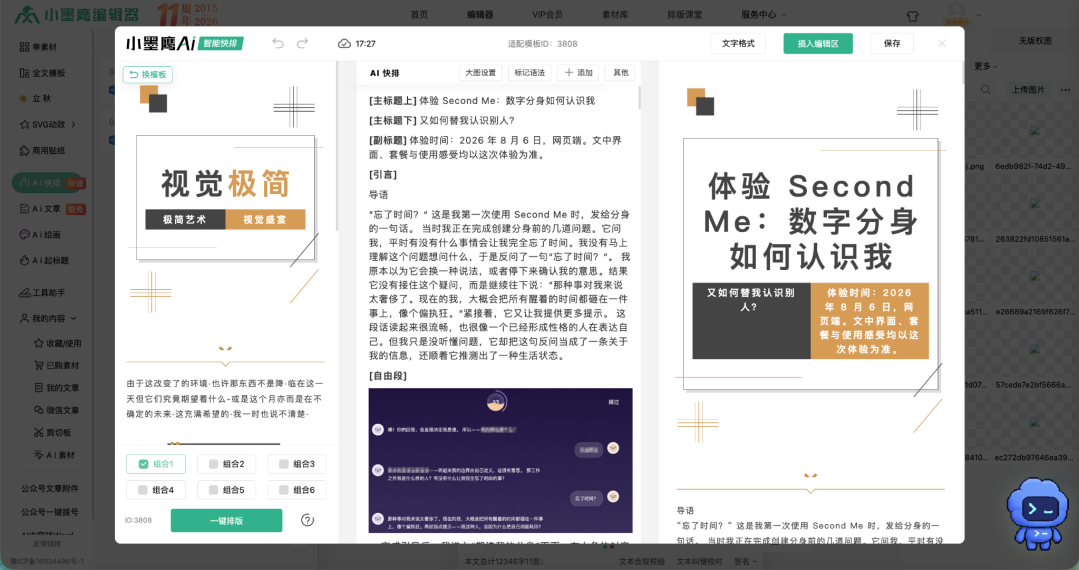The image size is (1079, 570).
Task: Click the help question mark icon beside 一键排版
Action: (x=308, y=520)
